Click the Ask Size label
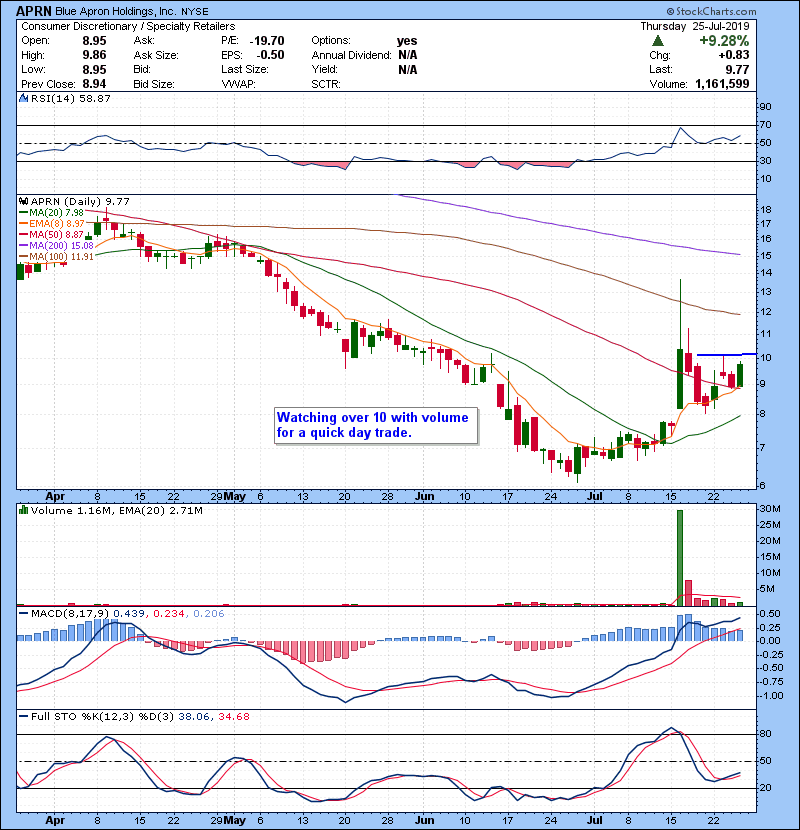800x830 pixels. tap(156, 55)
